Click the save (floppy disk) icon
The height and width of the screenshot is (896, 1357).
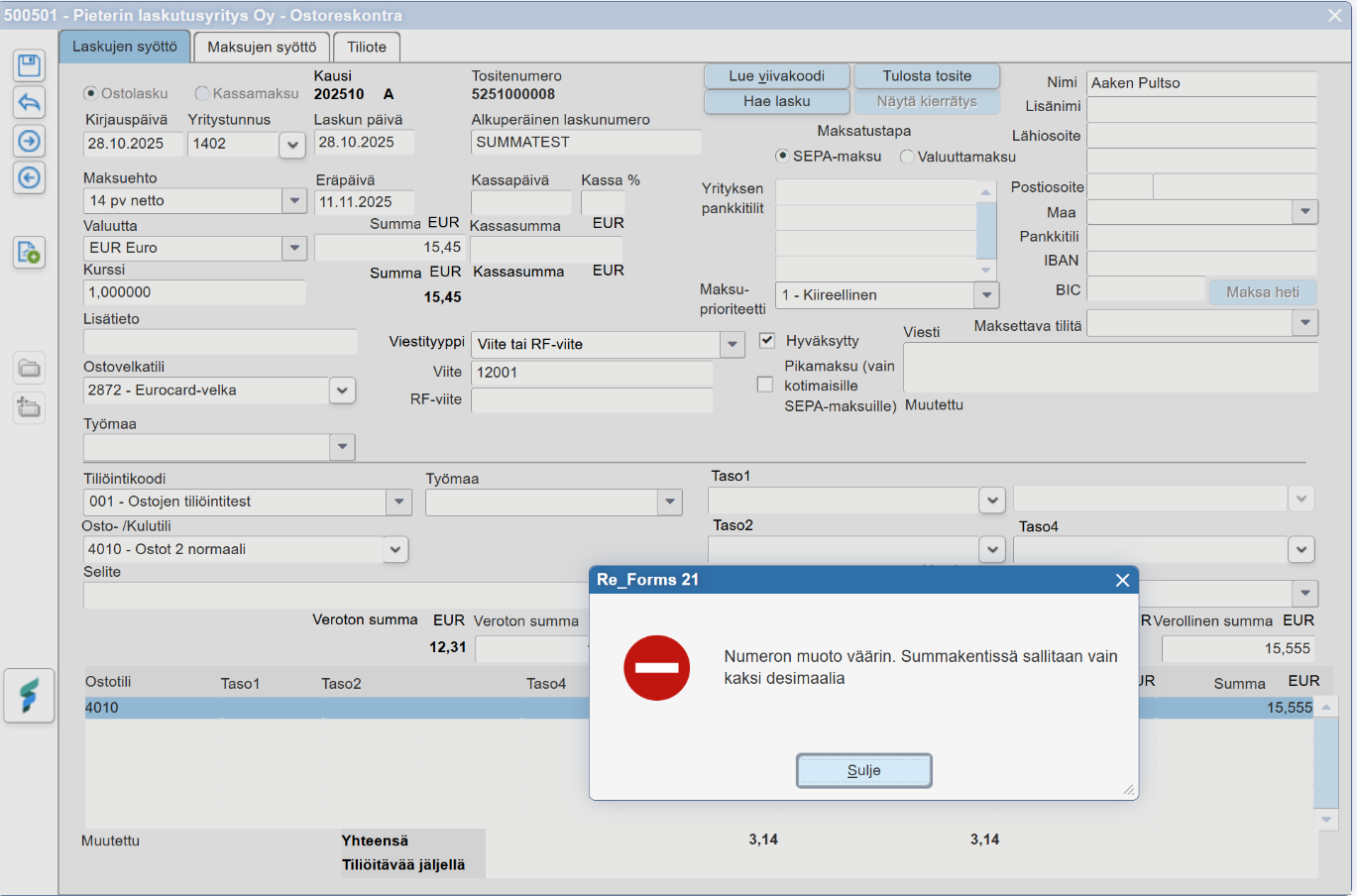click(30, 65)
